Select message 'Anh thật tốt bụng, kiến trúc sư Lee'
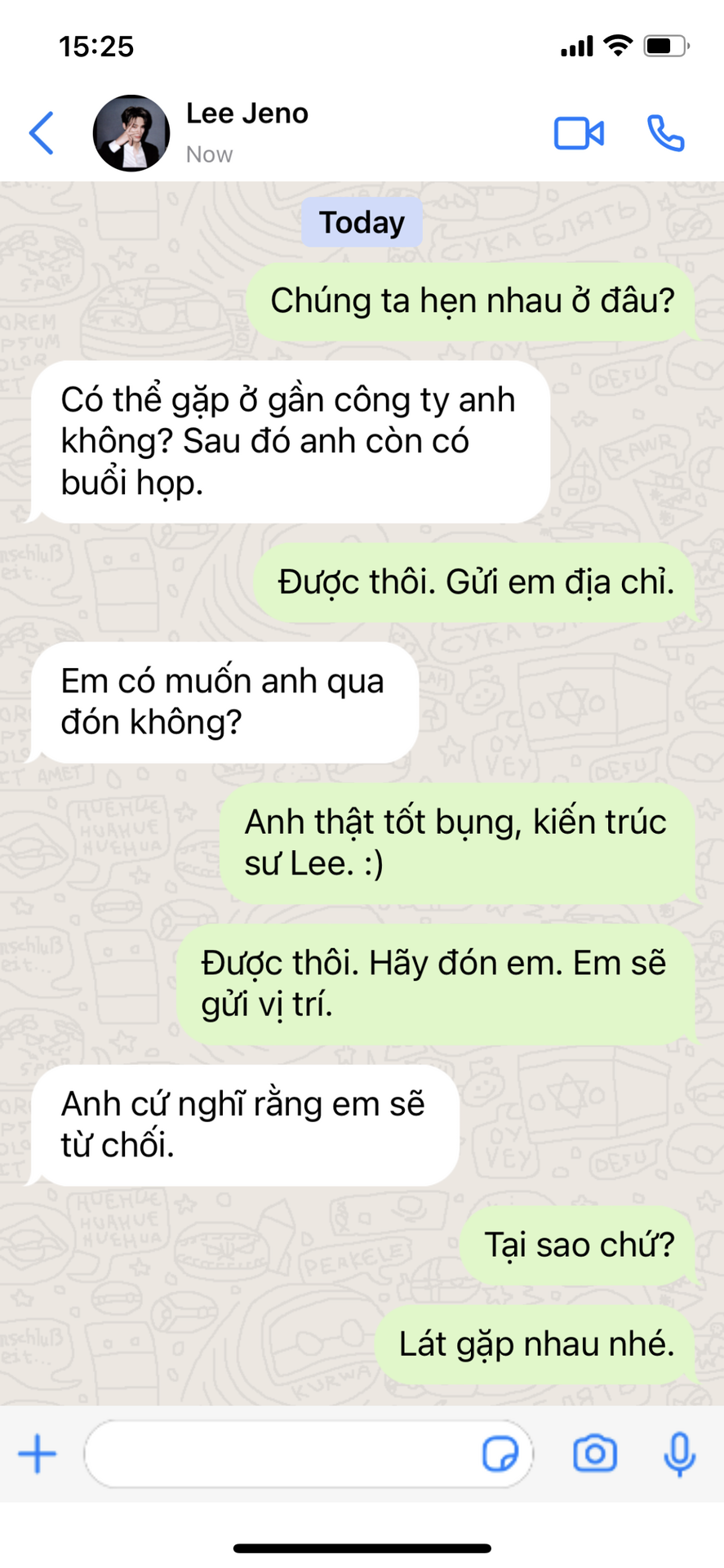 (x=459, y=844)
